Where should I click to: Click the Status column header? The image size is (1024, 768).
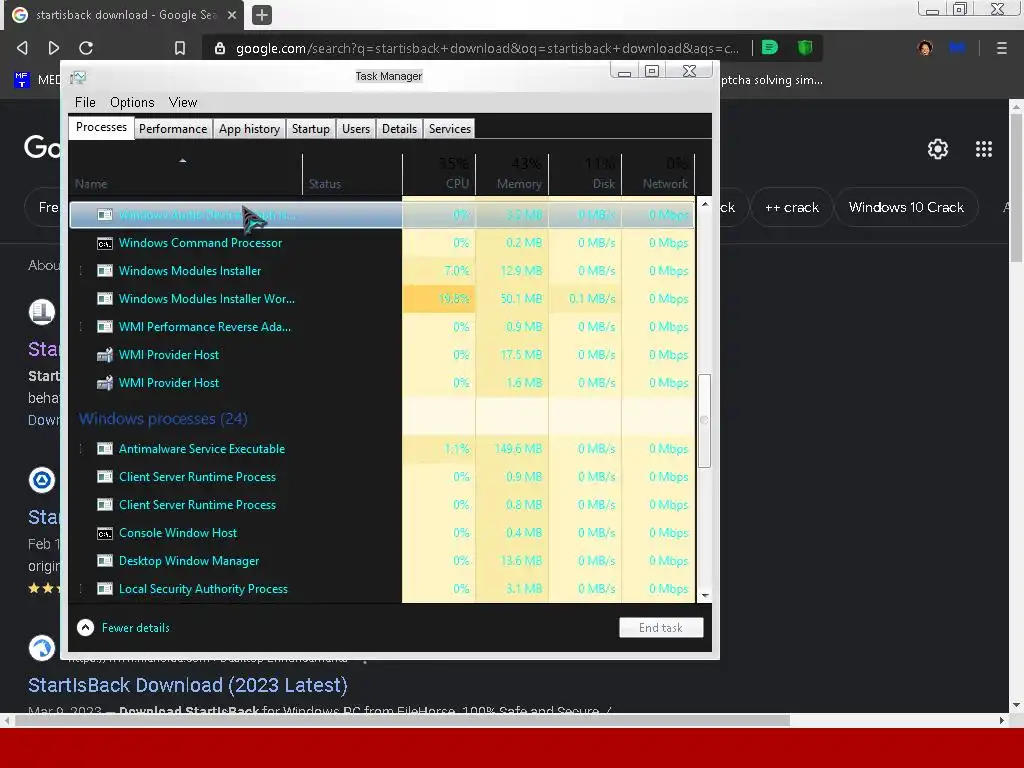pos(352,174)
